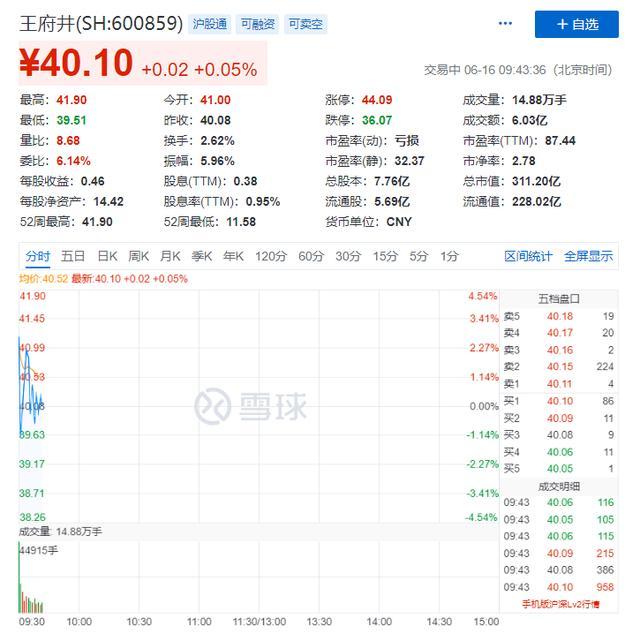The width and height of the screenshot is (640, 641).
Task: Click the 换手 value 2.62%
Action: click(217, 141)
